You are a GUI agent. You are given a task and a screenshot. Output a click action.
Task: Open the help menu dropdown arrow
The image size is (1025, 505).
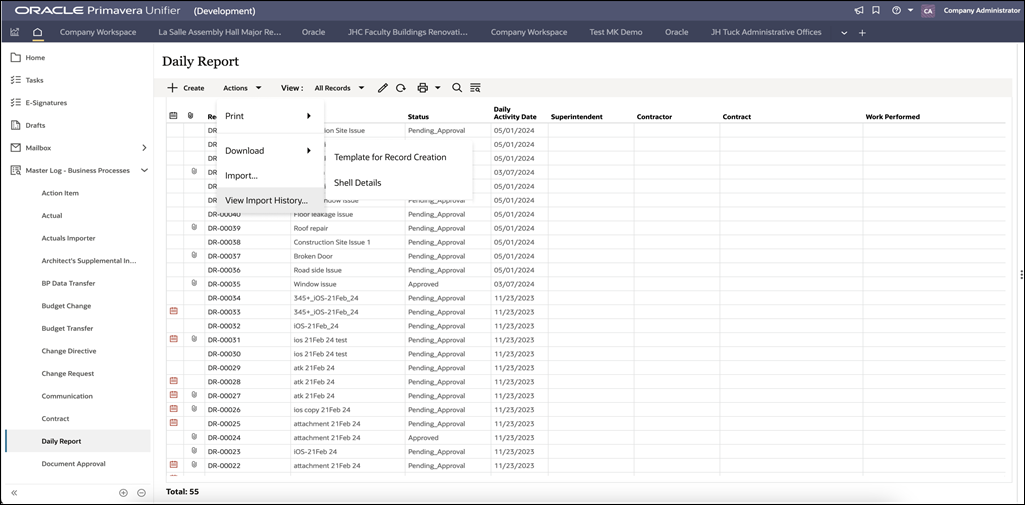[910, 10]
